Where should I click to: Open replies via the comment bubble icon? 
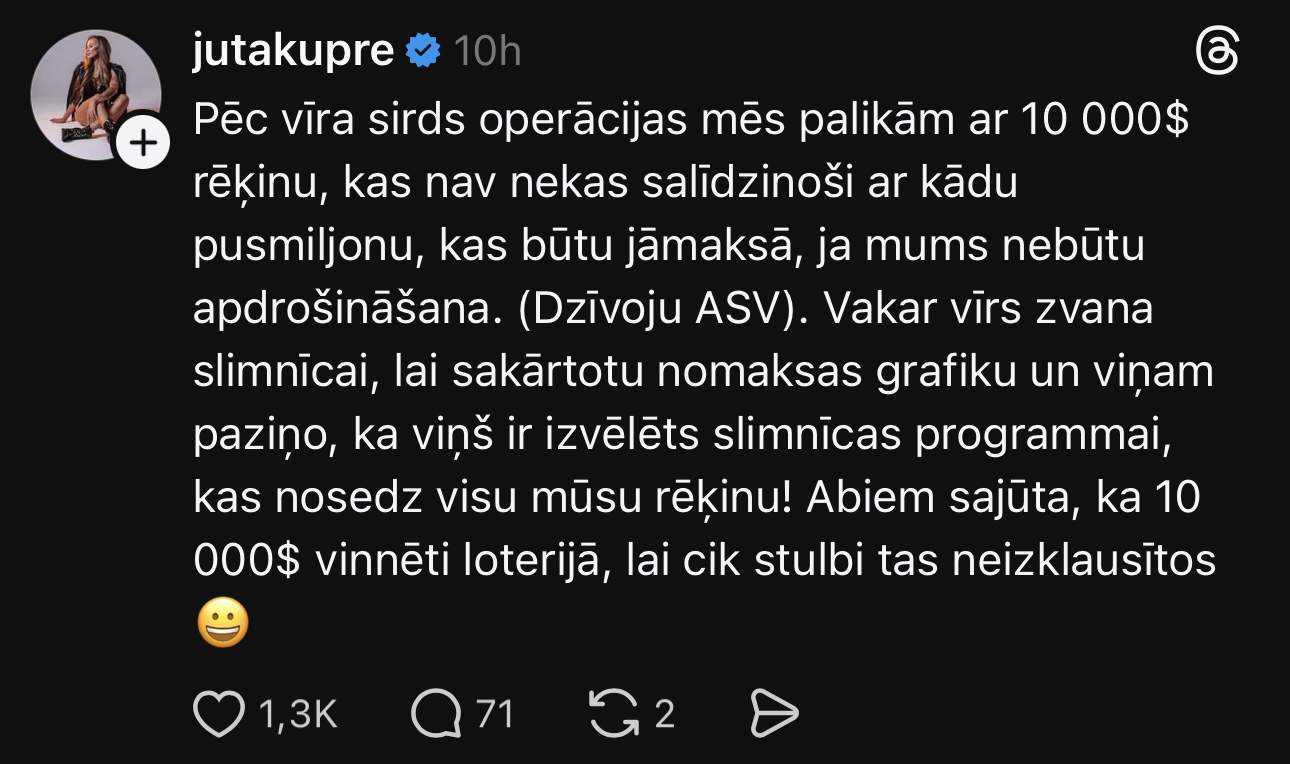436,715
